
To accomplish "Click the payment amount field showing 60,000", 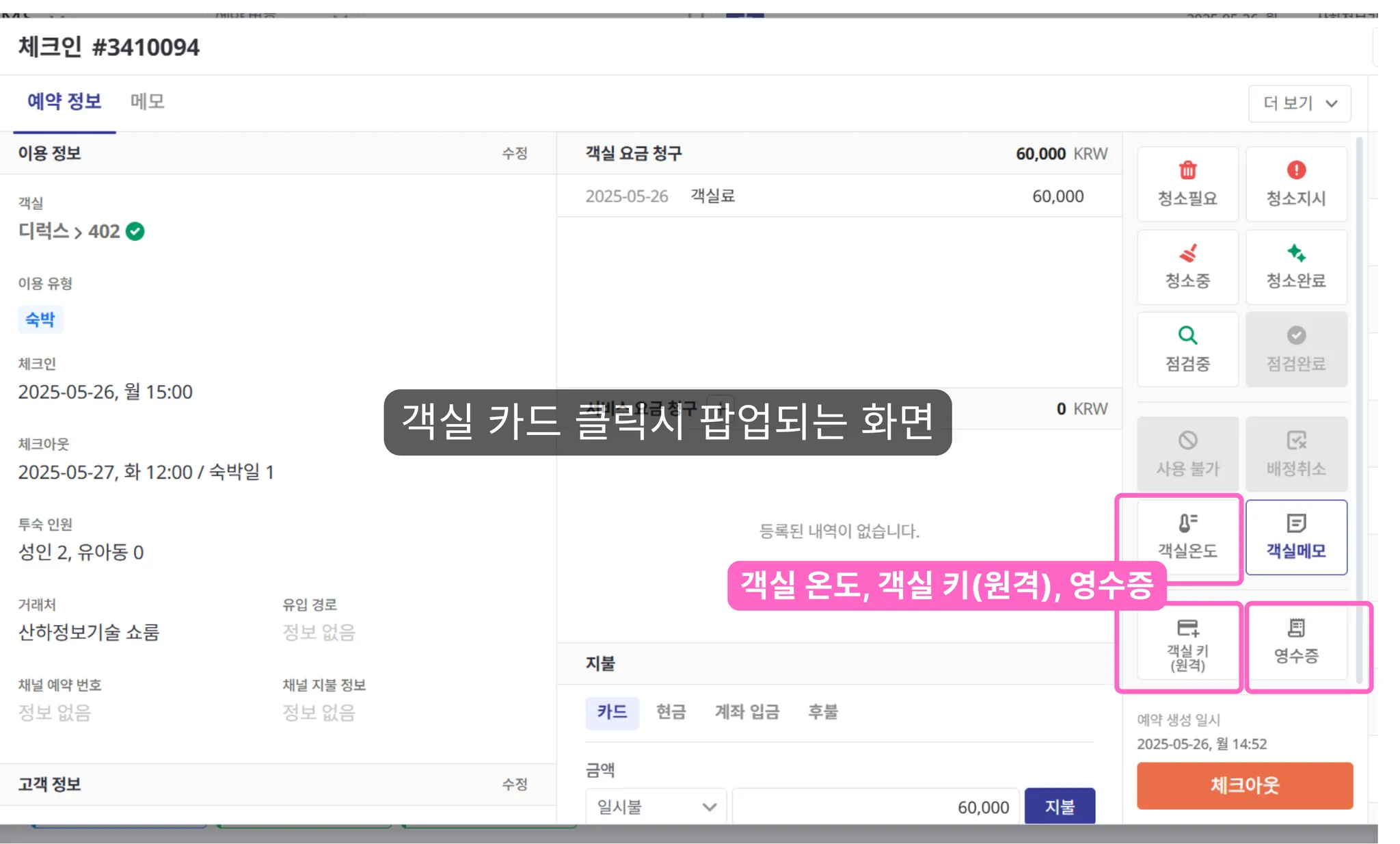I will coord(875,807).
